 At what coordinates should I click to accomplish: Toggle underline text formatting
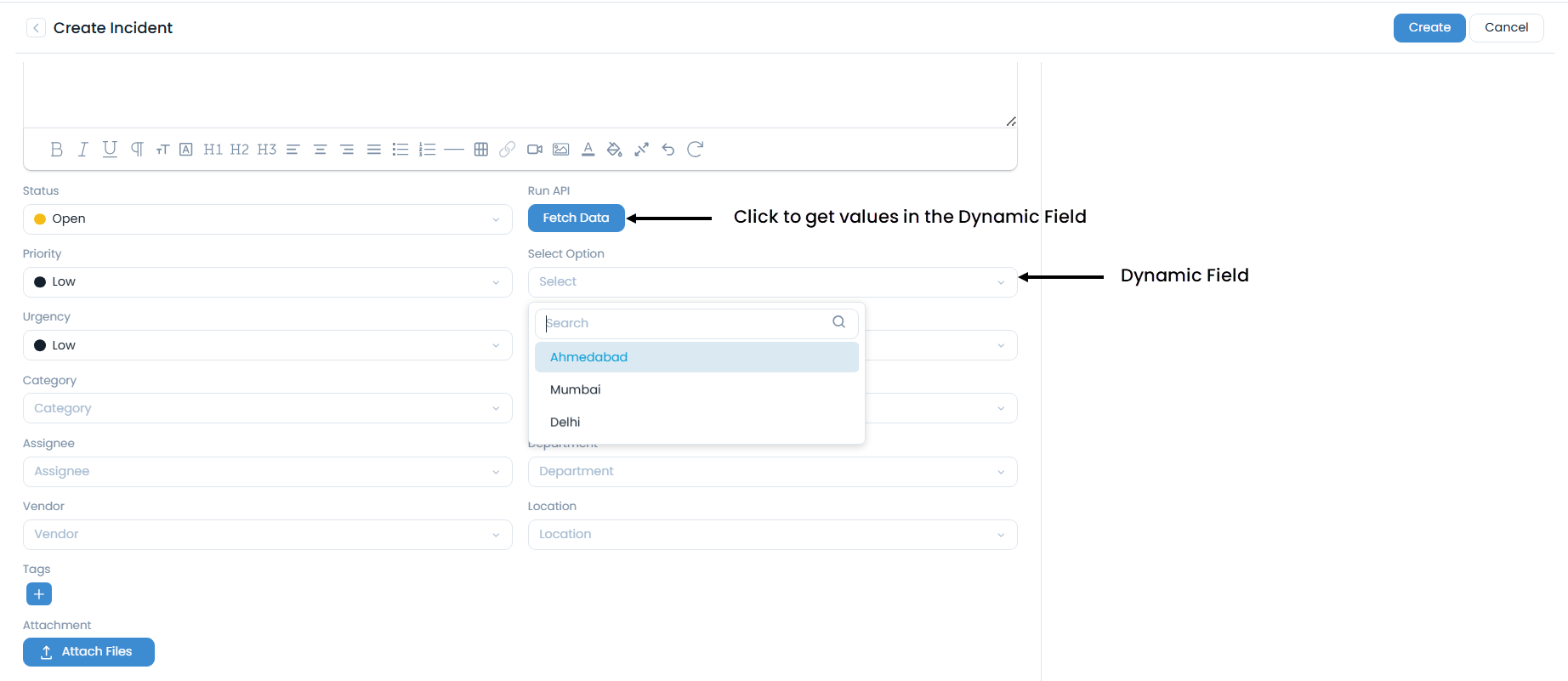[x=110, y=150]
